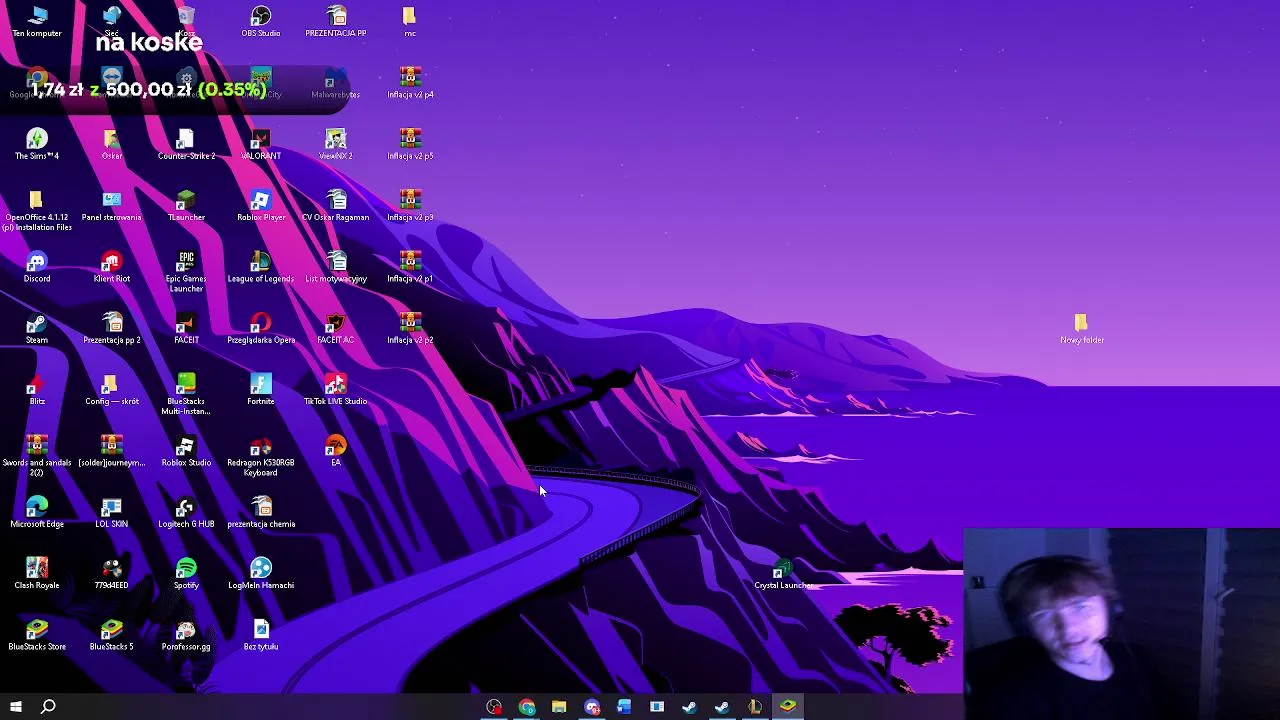Open Panel sterowania icon
Viewport: 1280px width, 720px height.
tap(112, 205)
